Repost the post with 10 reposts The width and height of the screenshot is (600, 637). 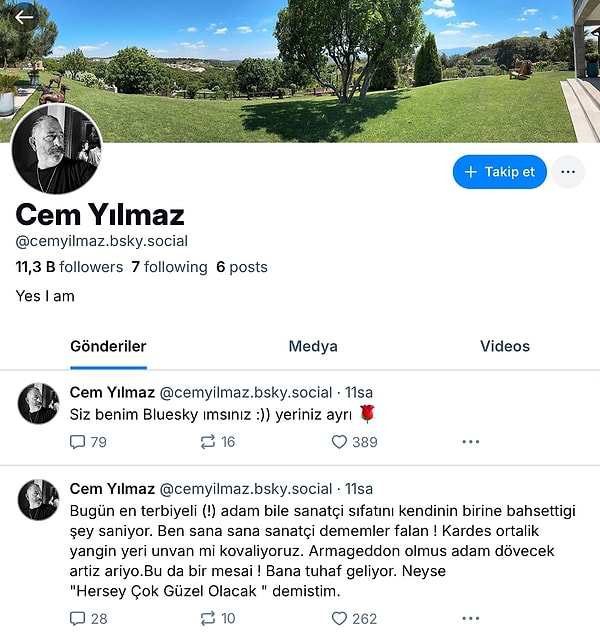[208, 619]
